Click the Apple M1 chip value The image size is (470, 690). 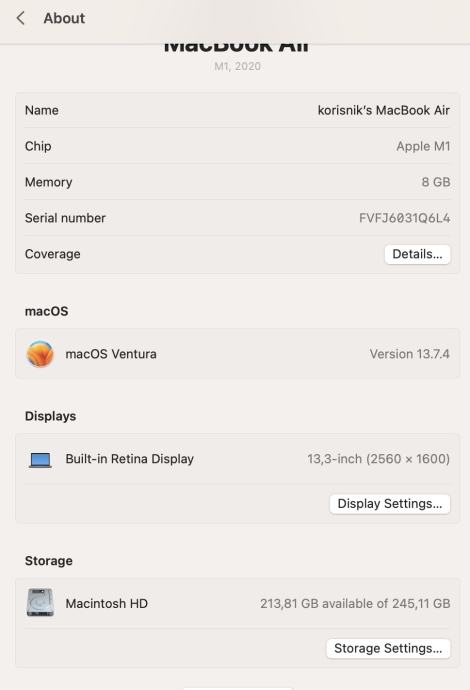[x=423, y=146]
